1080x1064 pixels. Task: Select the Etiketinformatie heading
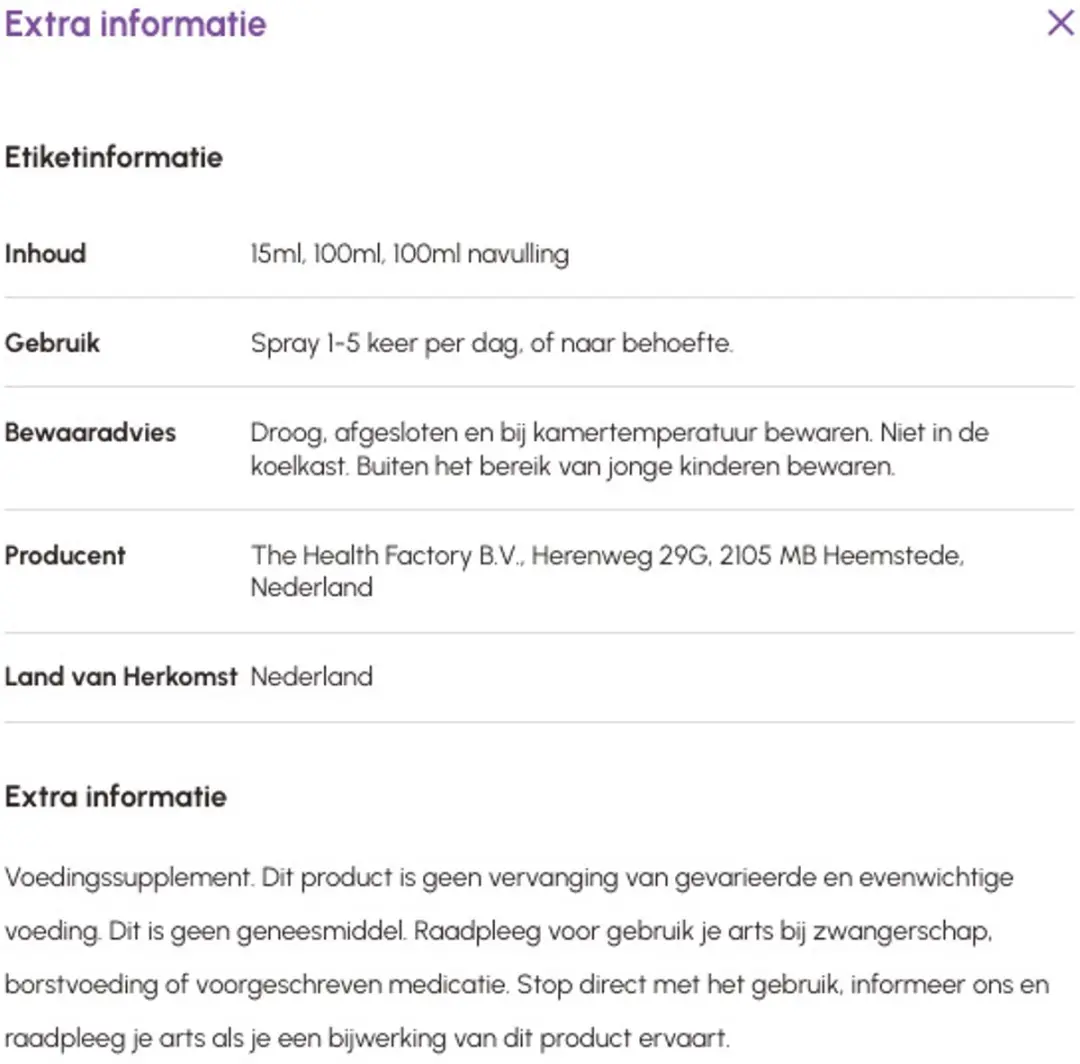(x=114, y=158)
